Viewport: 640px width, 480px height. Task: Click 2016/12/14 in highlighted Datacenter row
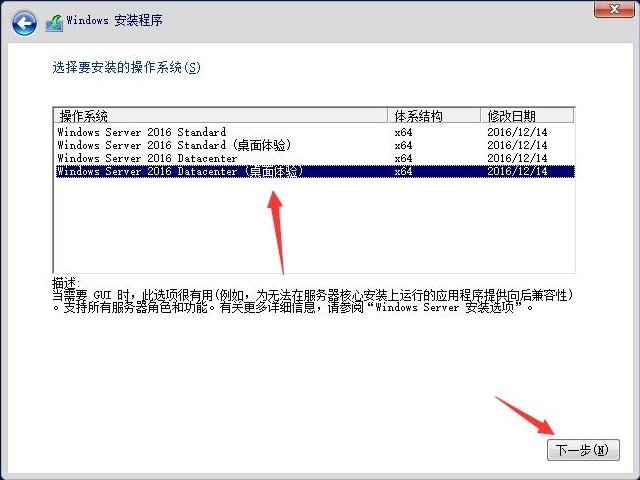(x=517, y=171)
